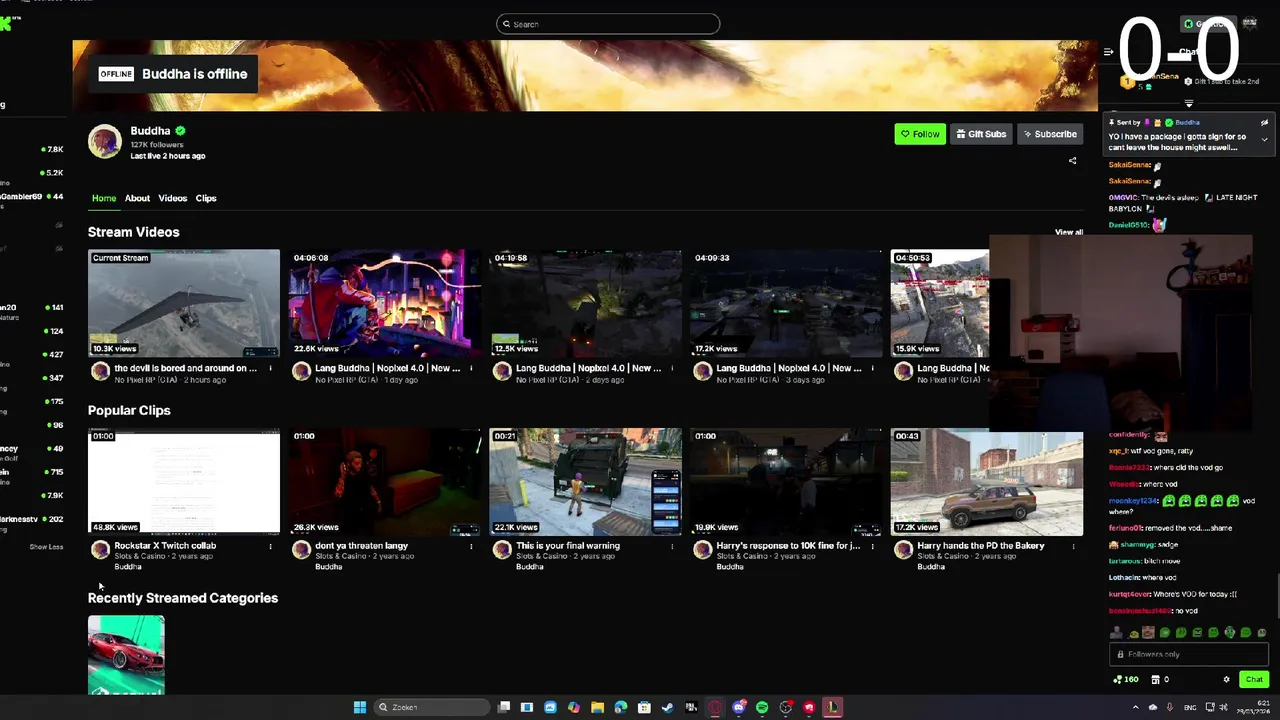Open options menu for 'the devil is bored' video

[270, 368]
